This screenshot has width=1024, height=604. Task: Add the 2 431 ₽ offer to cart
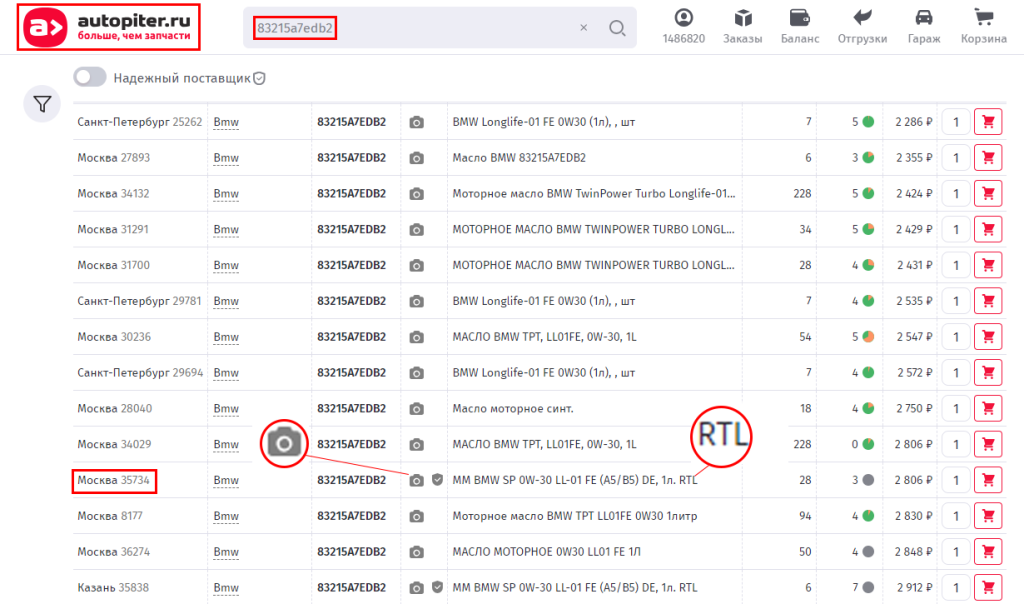pos(988,266)
